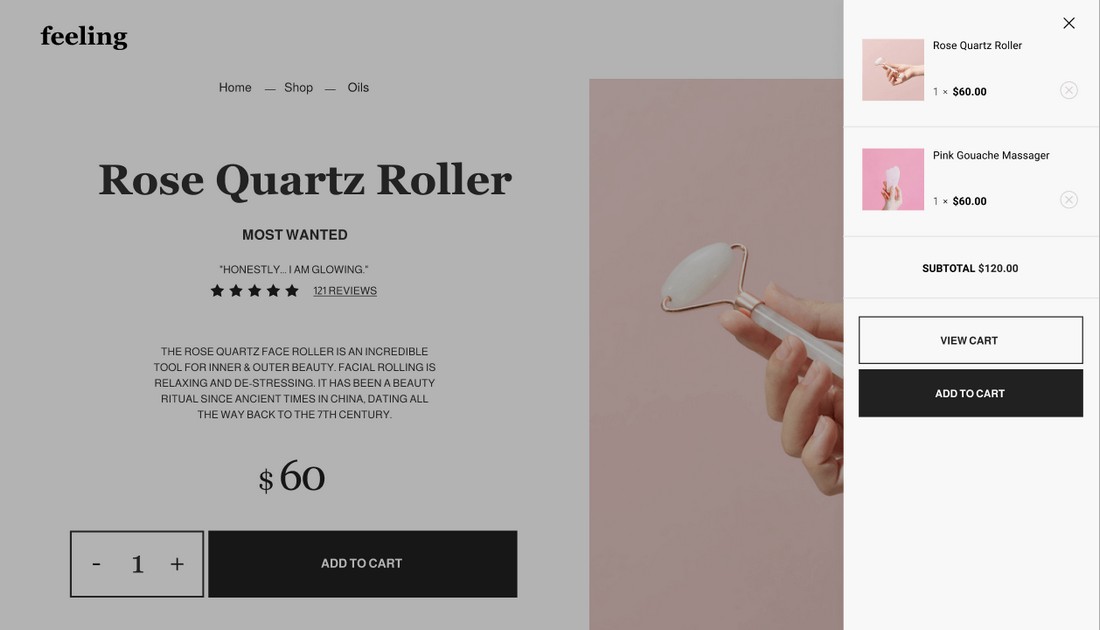Click the quantity number field
Viewport: 1100px width, 630px height.
[x=138, y=563]
